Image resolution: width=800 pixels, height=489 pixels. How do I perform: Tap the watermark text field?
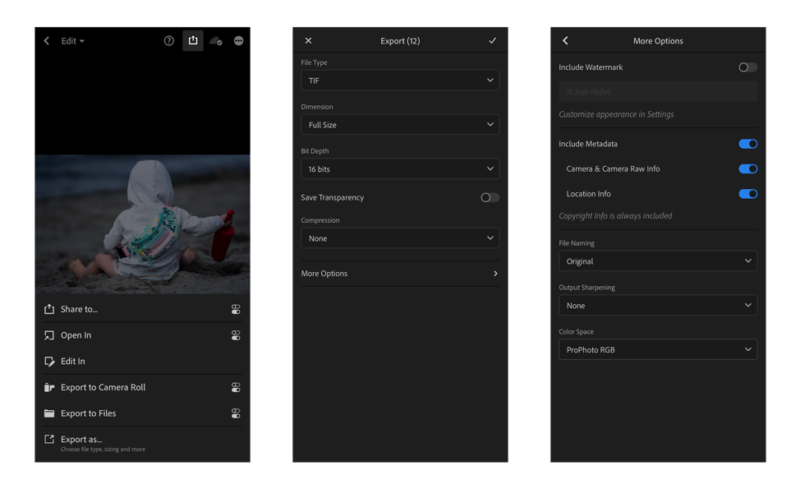[x=658, y=91]
